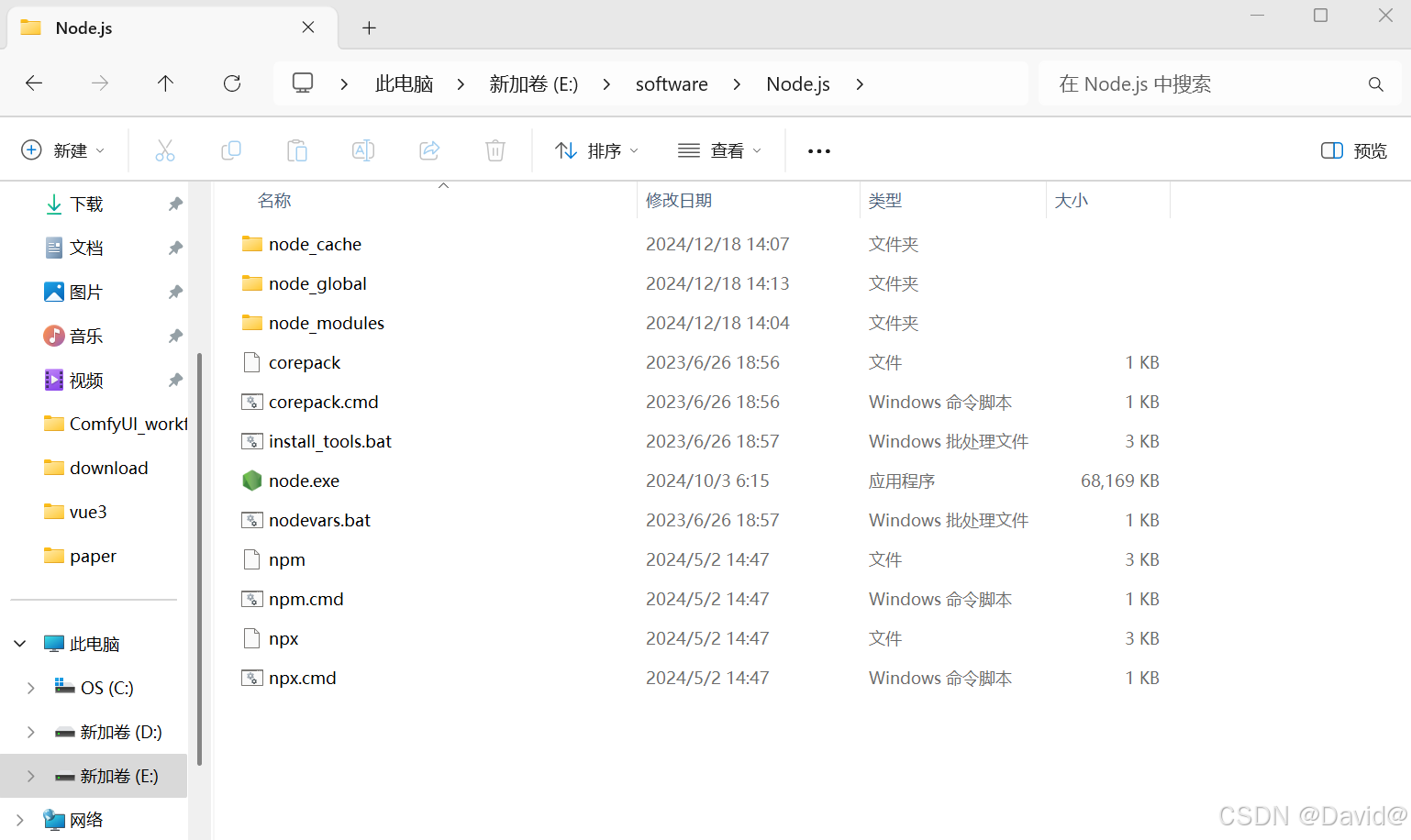The height and width of the screenshot is (840, 1411).
Task: Click the PC monitor icon in address bar
Action: [x=303, y=83]
